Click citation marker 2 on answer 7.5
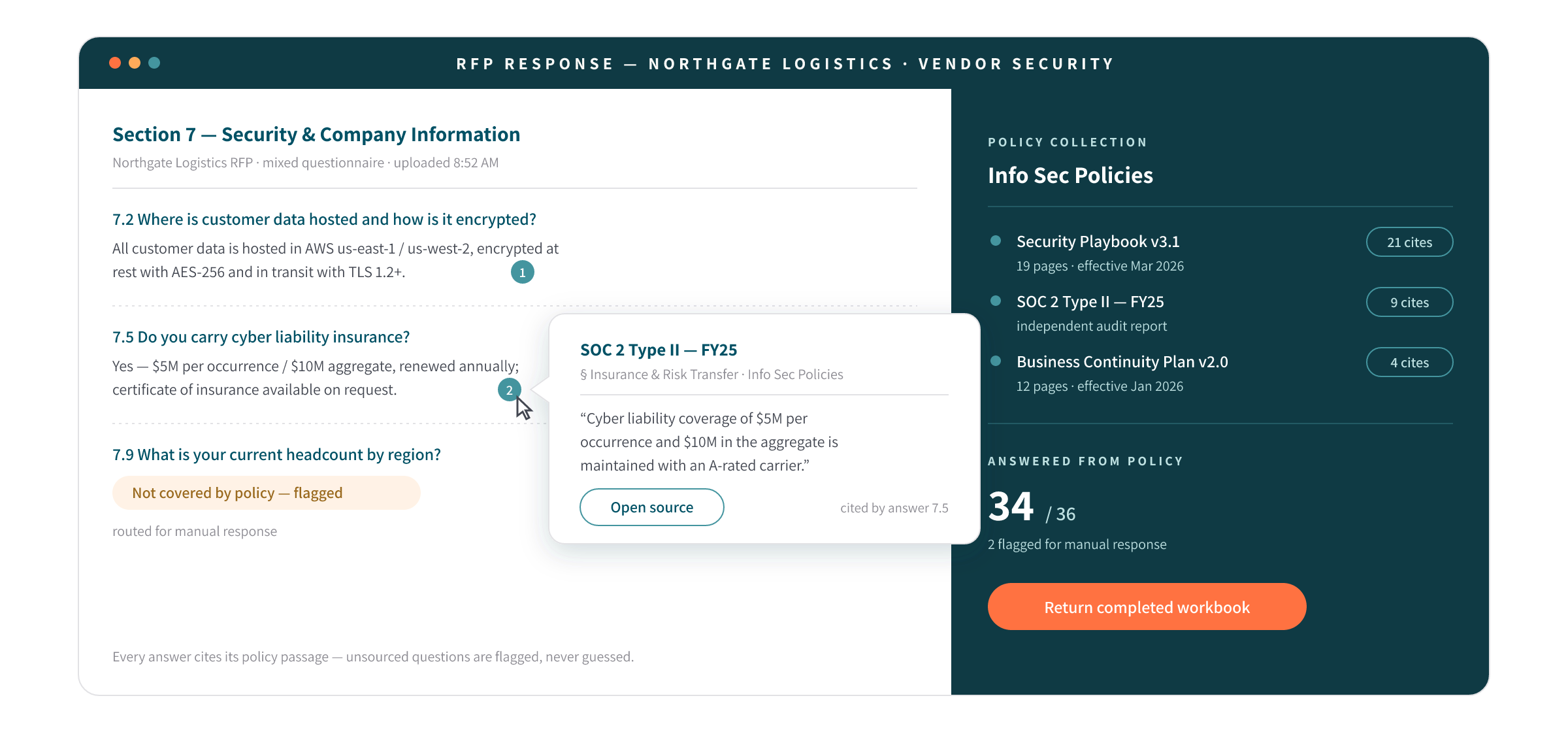 click(510, 390)
